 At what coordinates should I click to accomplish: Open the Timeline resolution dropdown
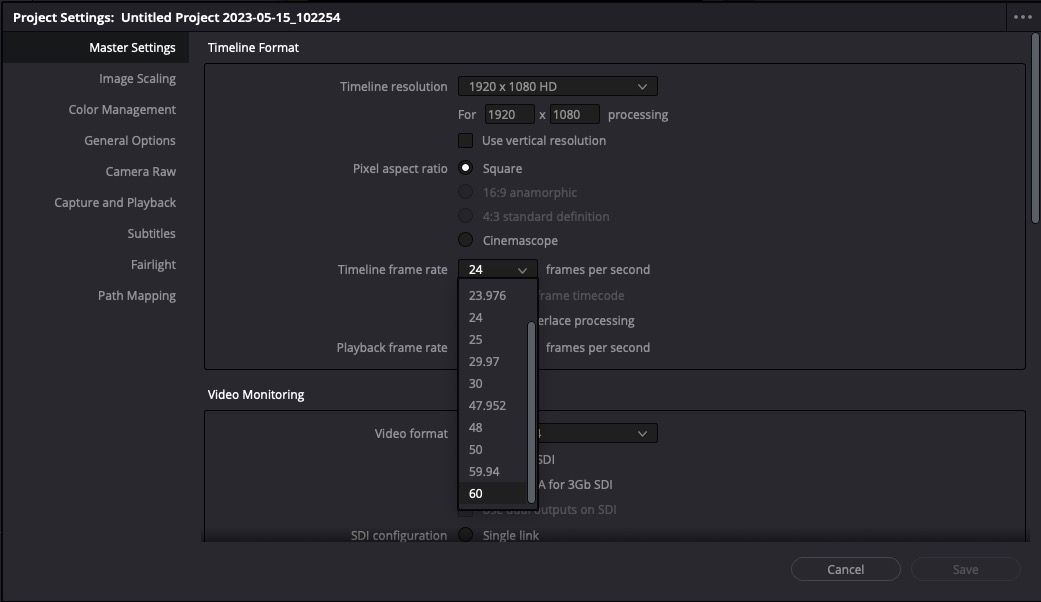click(557, 87)
